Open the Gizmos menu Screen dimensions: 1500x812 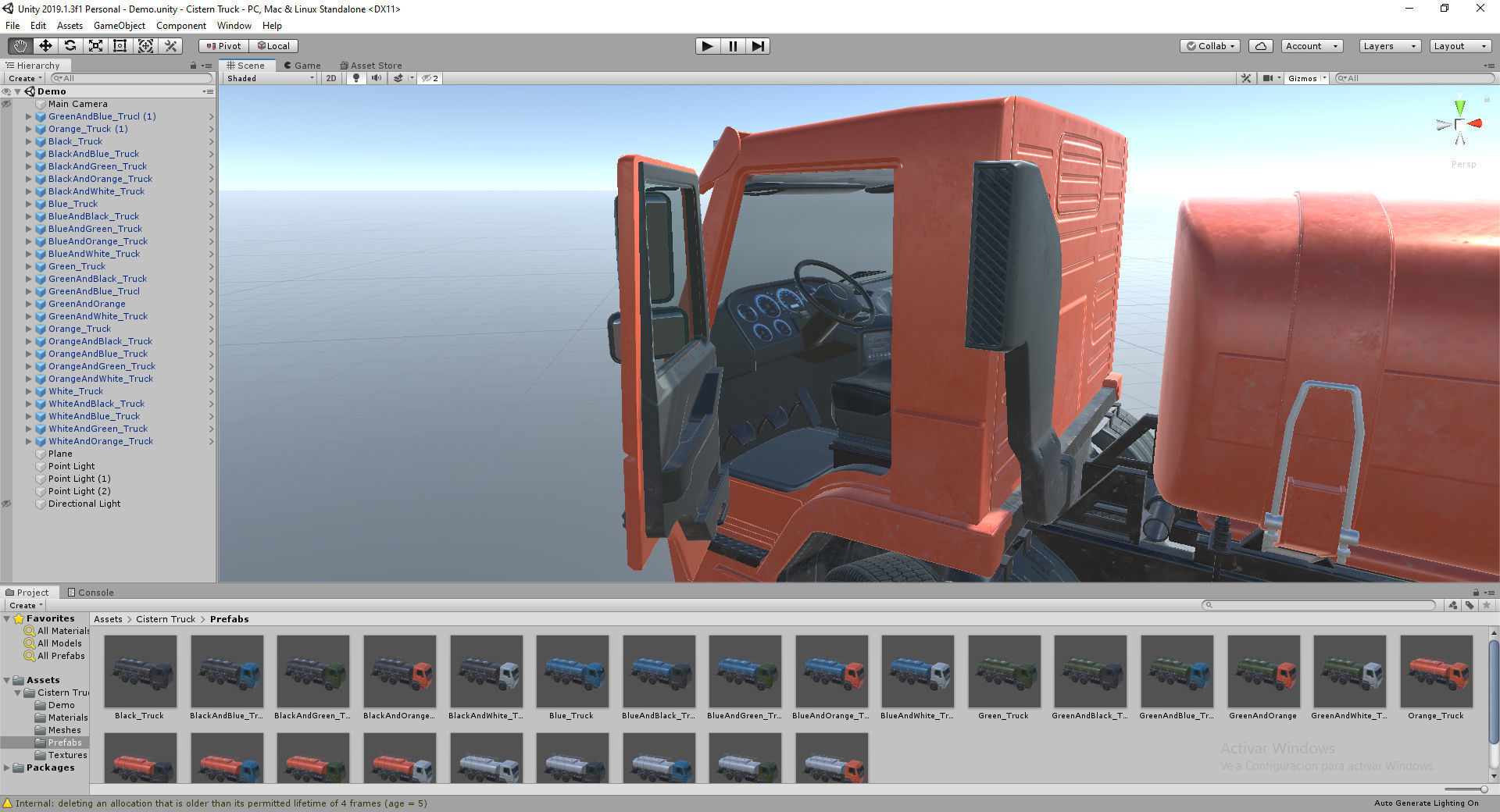(x=1307, y=78)
